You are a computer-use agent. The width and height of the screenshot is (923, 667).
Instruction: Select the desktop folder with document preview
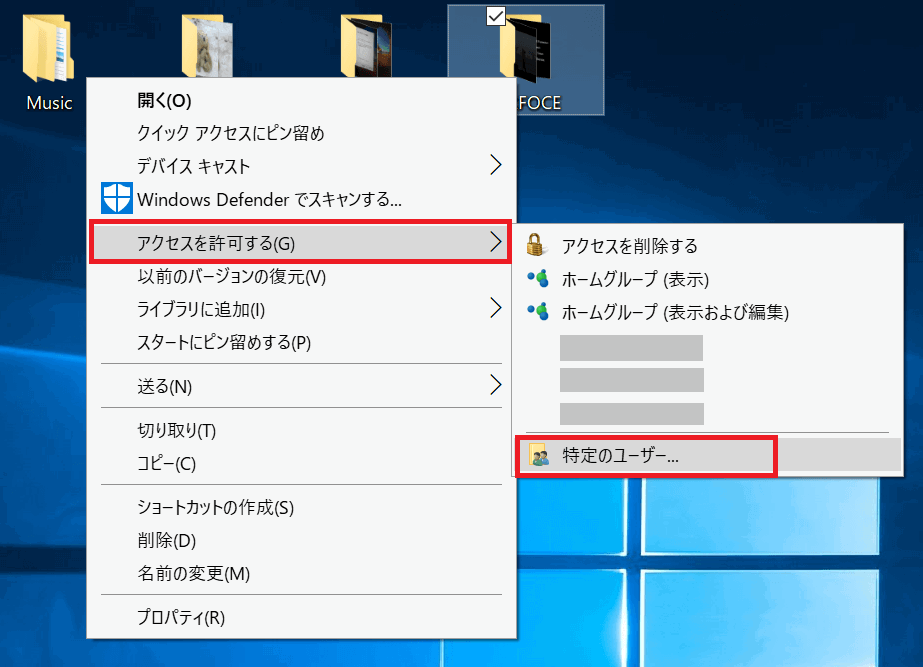point(366,47)
